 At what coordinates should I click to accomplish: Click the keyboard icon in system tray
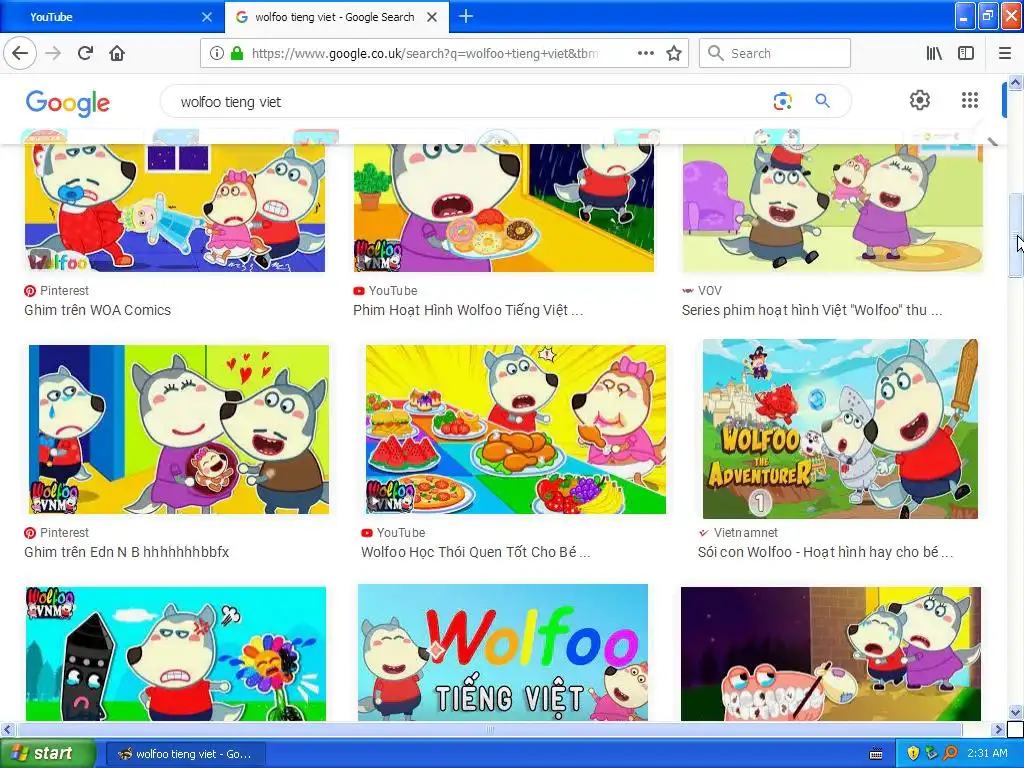pyautogui.click(x=876, y=754)
